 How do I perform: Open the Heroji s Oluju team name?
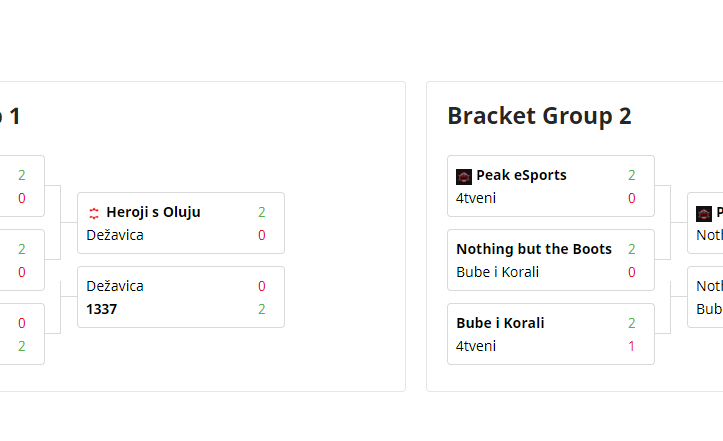(153, 212)
